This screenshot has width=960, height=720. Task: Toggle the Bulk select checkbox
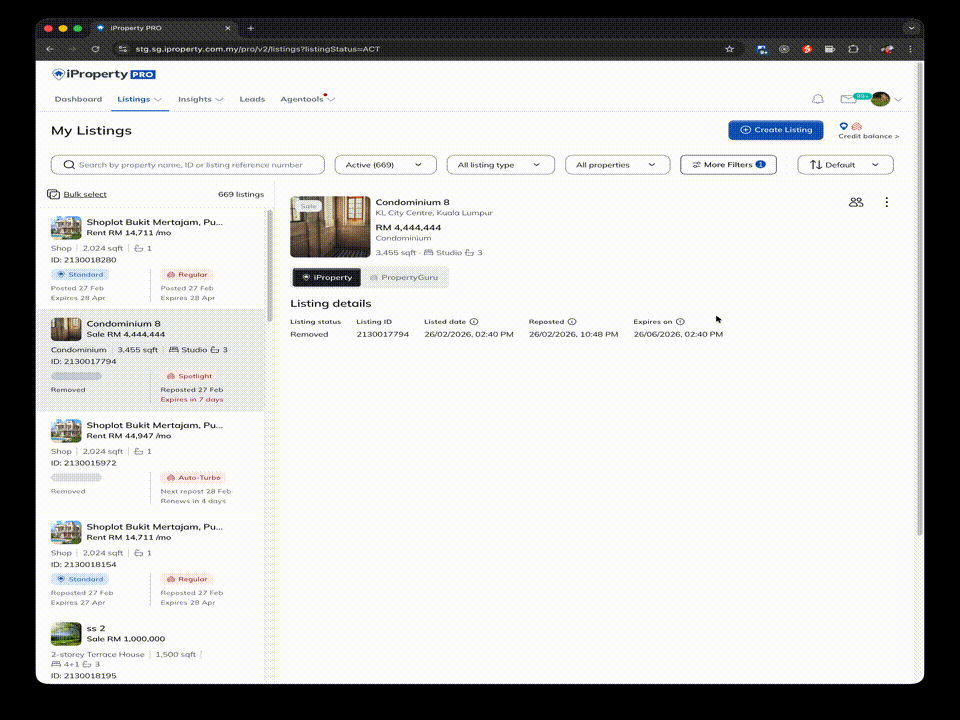coord(53,194)
